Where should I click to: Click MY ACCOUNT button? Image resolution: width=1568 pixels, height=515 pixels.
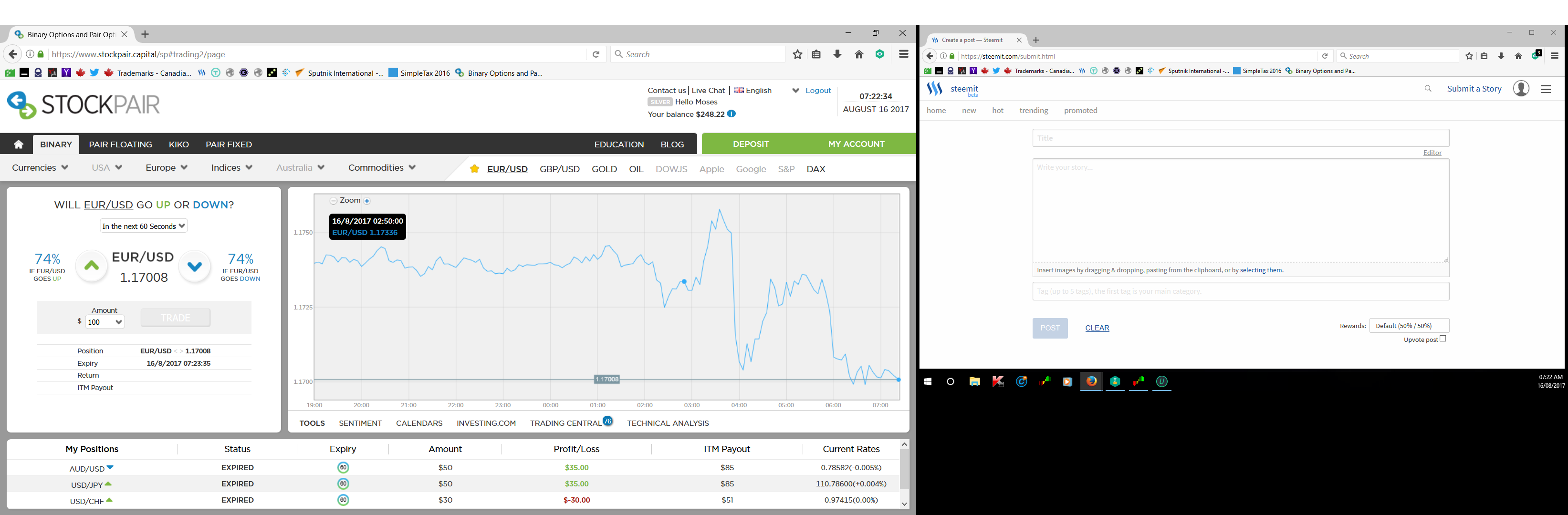(857, 144)
